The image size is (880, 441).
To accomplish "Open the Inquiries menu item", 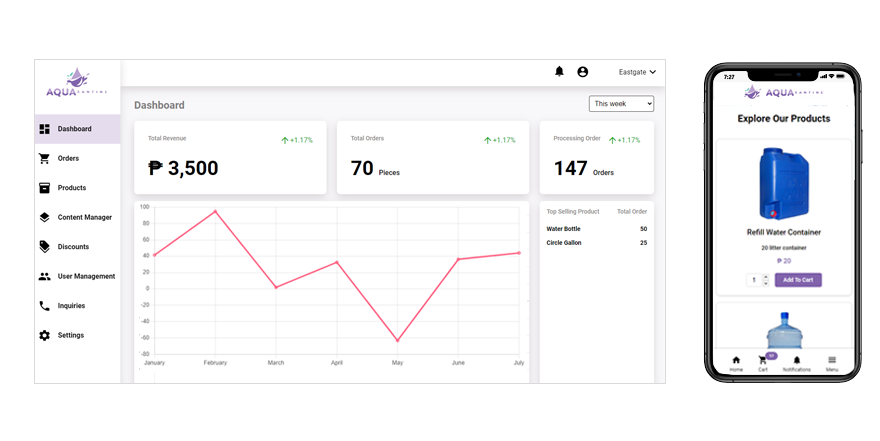I will (77, 306).
